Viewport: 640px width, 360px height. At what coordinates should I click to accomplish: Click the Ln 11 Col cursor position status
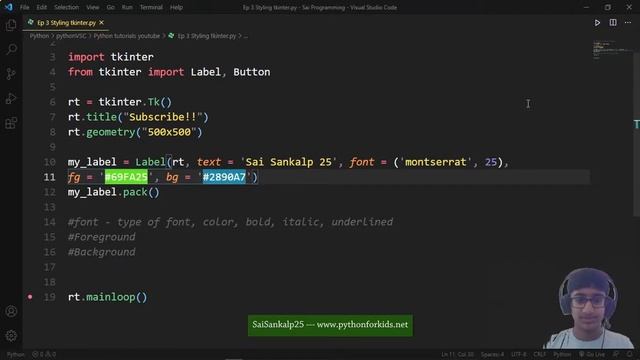[457, 354]
